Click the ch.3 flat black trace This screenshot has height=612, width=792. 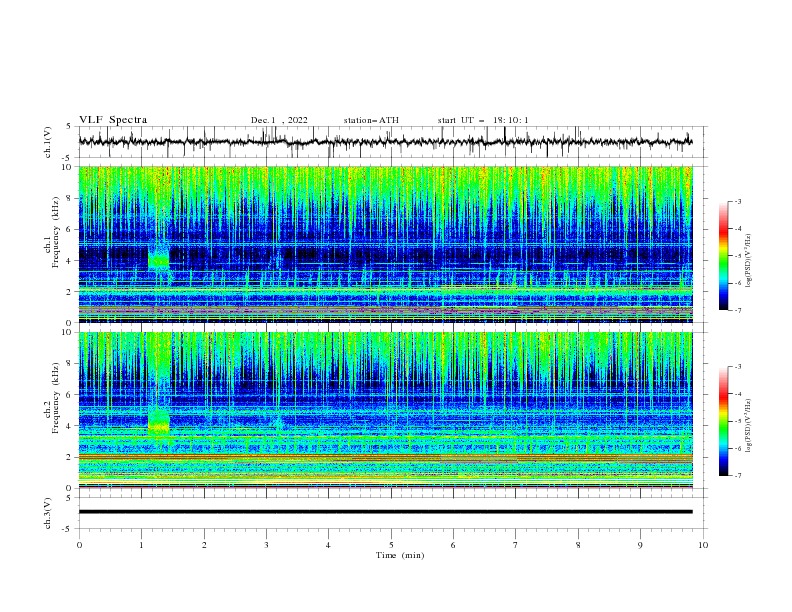(385, 512)
